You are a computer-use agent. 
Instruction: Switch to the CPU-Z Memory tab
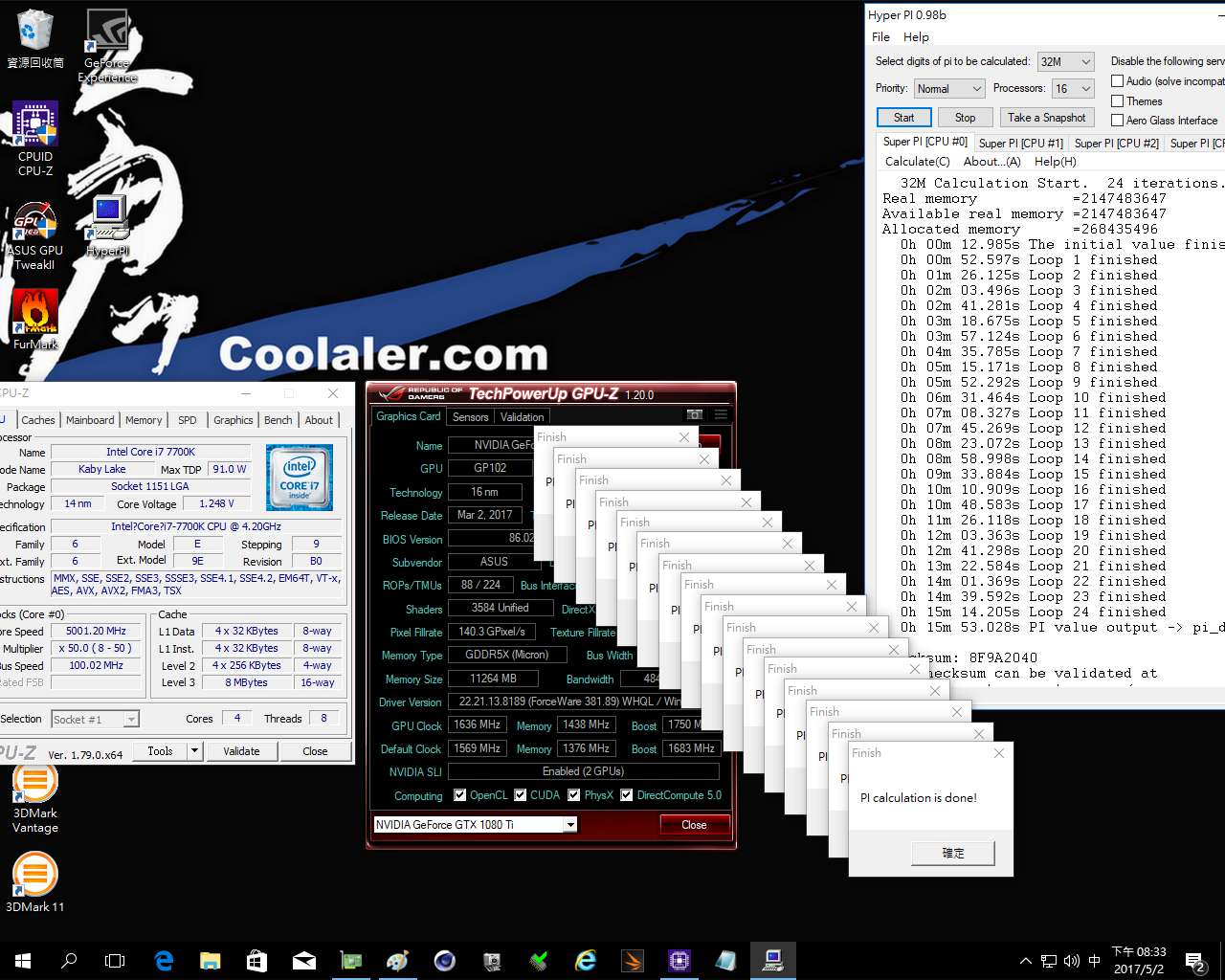coord(144,420)
